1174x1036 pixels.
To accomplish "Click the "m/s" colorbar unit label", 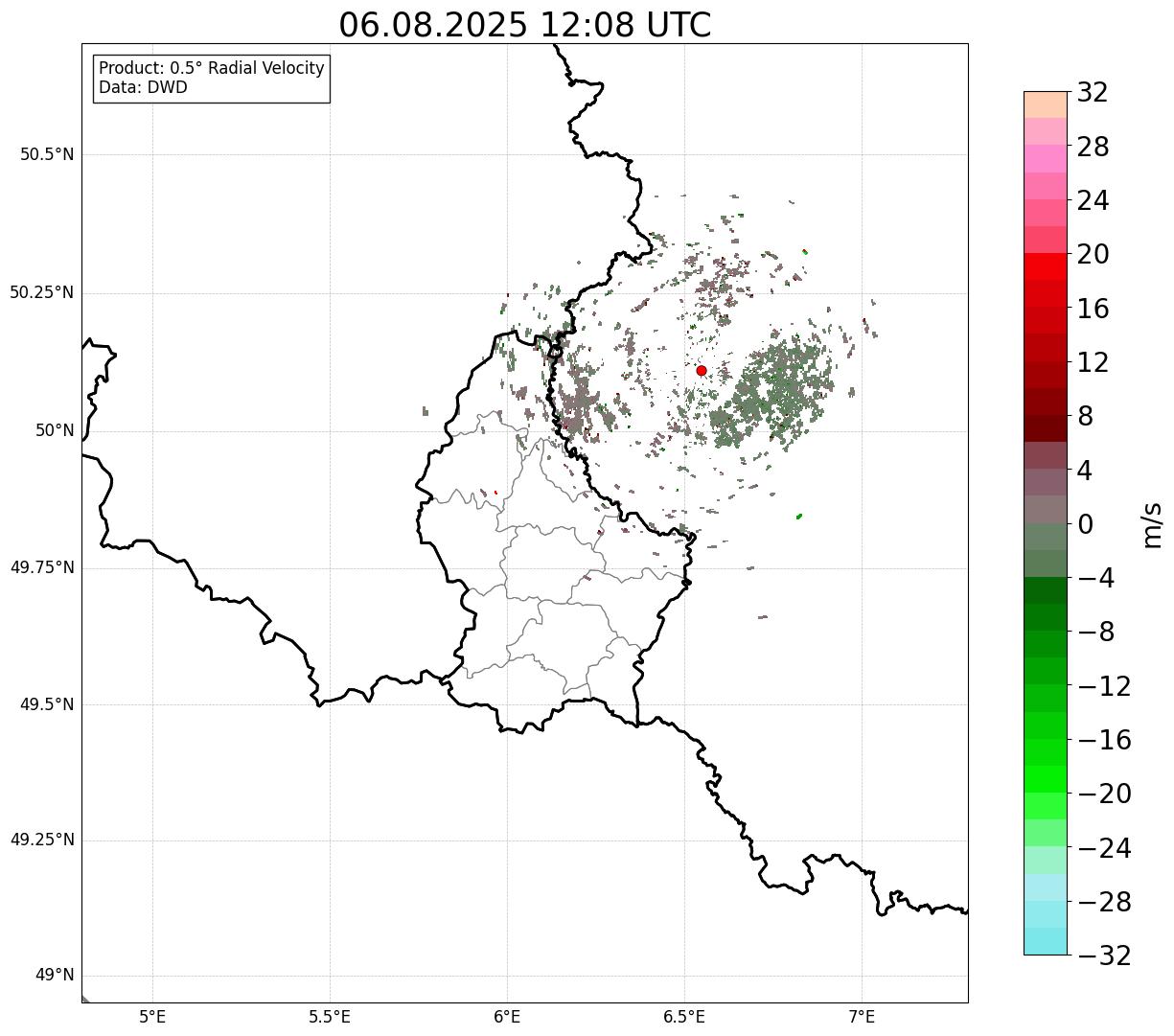I will click(x=1151, y=524).
